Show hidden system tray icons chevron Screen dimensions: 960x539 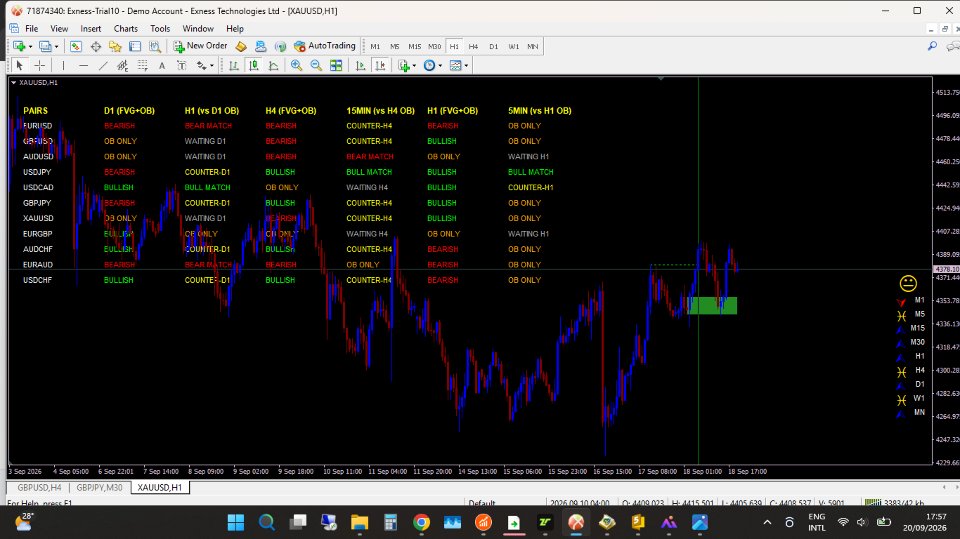767,522
